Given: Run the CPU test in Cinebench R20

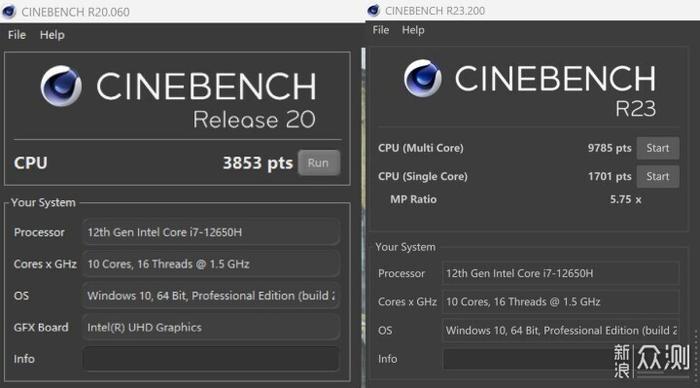Looking at the screenshot, I should point(319,163).
